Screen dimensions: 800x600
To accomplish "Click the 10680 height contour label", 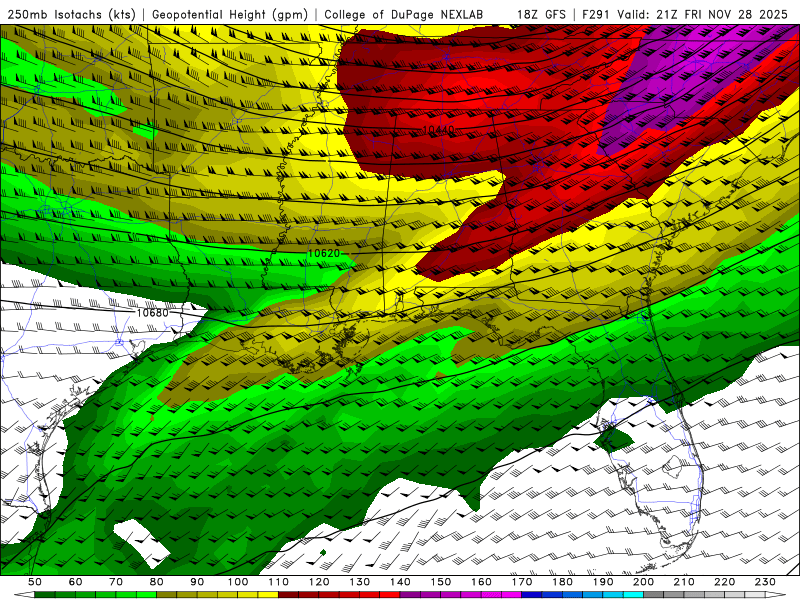I will click(x=153, y=312).
